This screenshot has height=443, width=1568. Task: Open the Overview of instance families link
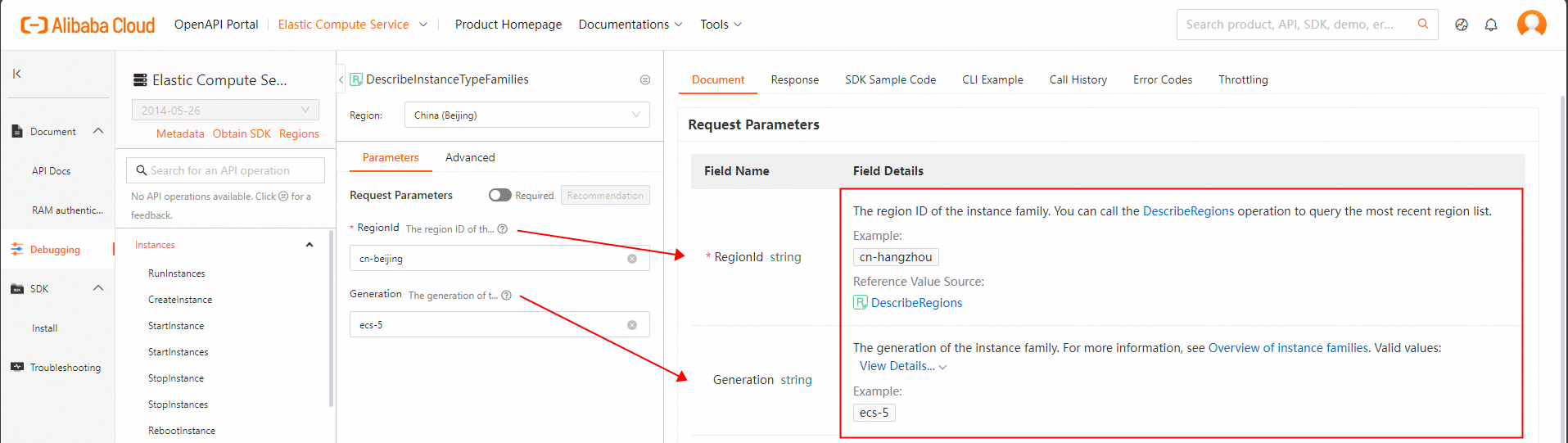(1288, 348)
